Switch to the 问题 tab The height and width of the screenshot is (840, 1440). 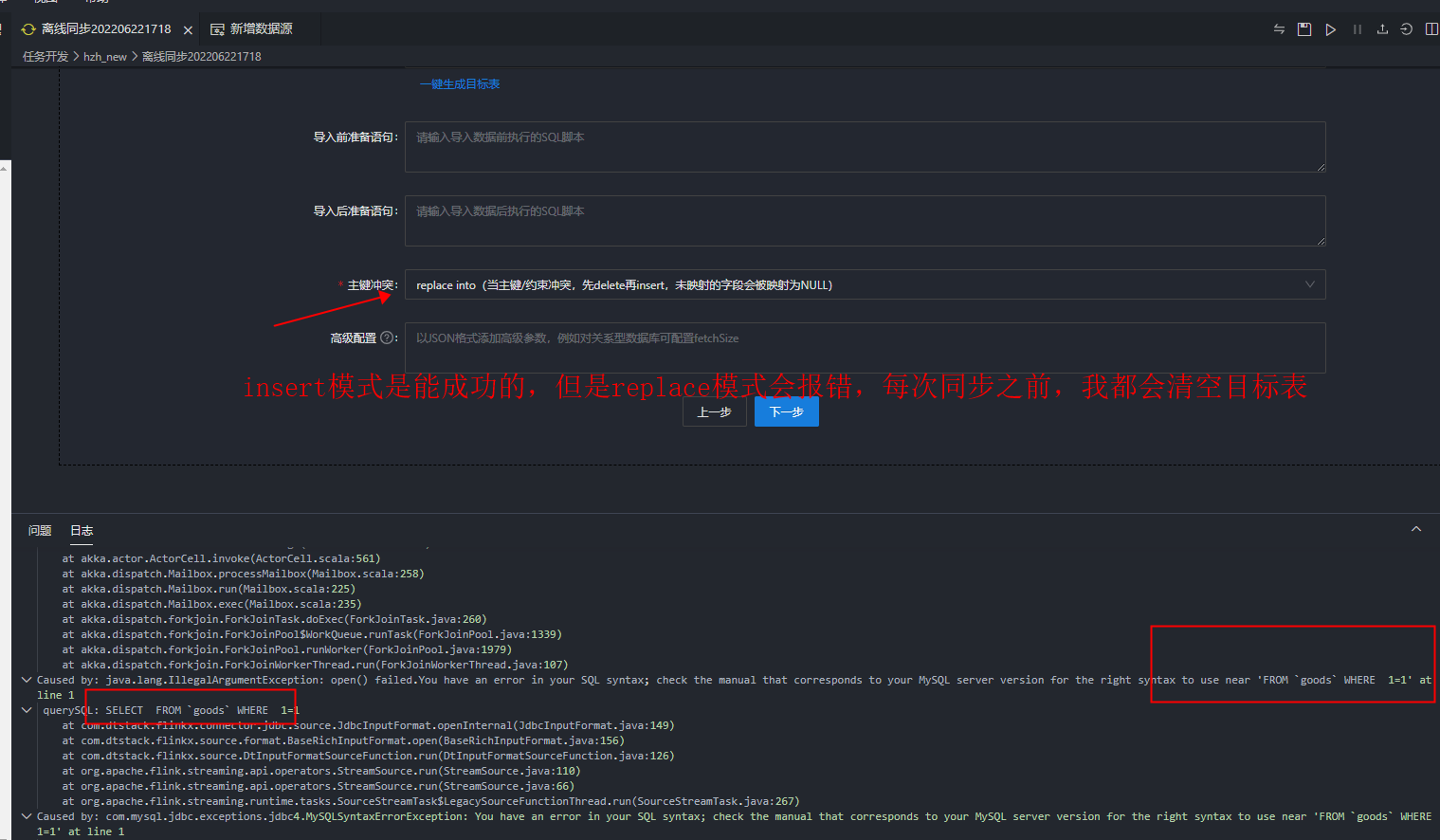[x=39, y=530]
